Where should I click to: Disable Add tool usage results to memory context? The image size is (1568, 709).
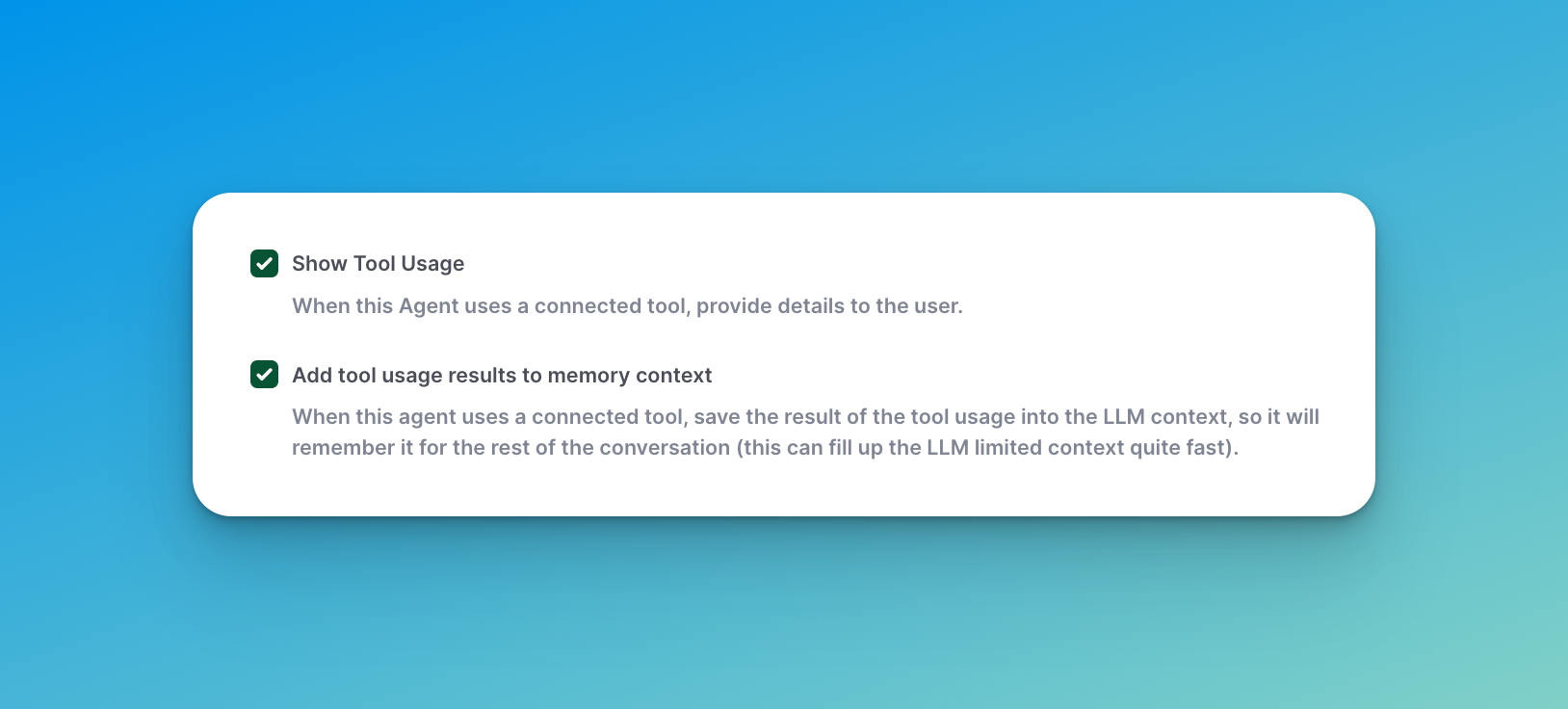(x=264, y=374)
